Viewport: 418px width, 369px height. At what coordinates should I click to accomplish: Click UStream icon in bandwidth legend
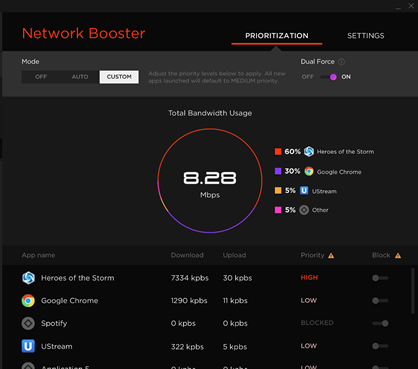[x=304, y=190]
